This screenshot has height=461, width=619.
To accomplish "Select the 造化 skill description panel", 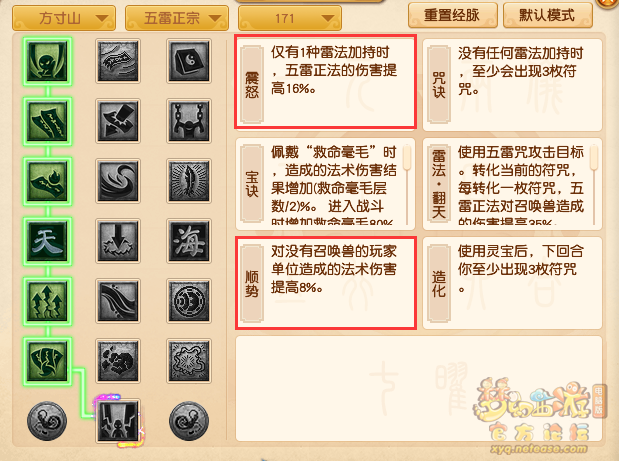I will pos(512,283).
